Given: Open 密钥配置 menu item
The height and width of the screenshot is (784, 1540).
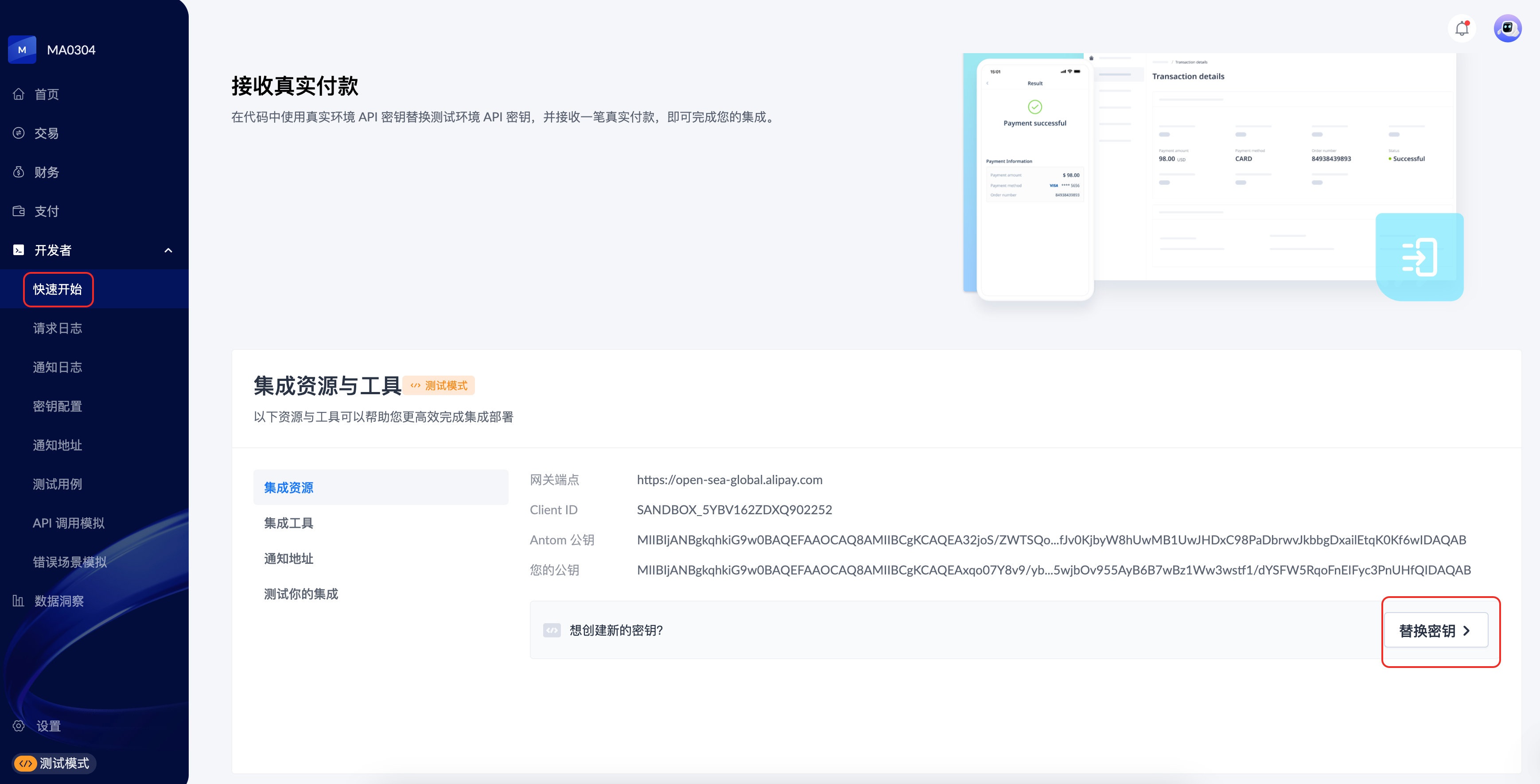Looking at the screenshot, I should click(58, 406).
